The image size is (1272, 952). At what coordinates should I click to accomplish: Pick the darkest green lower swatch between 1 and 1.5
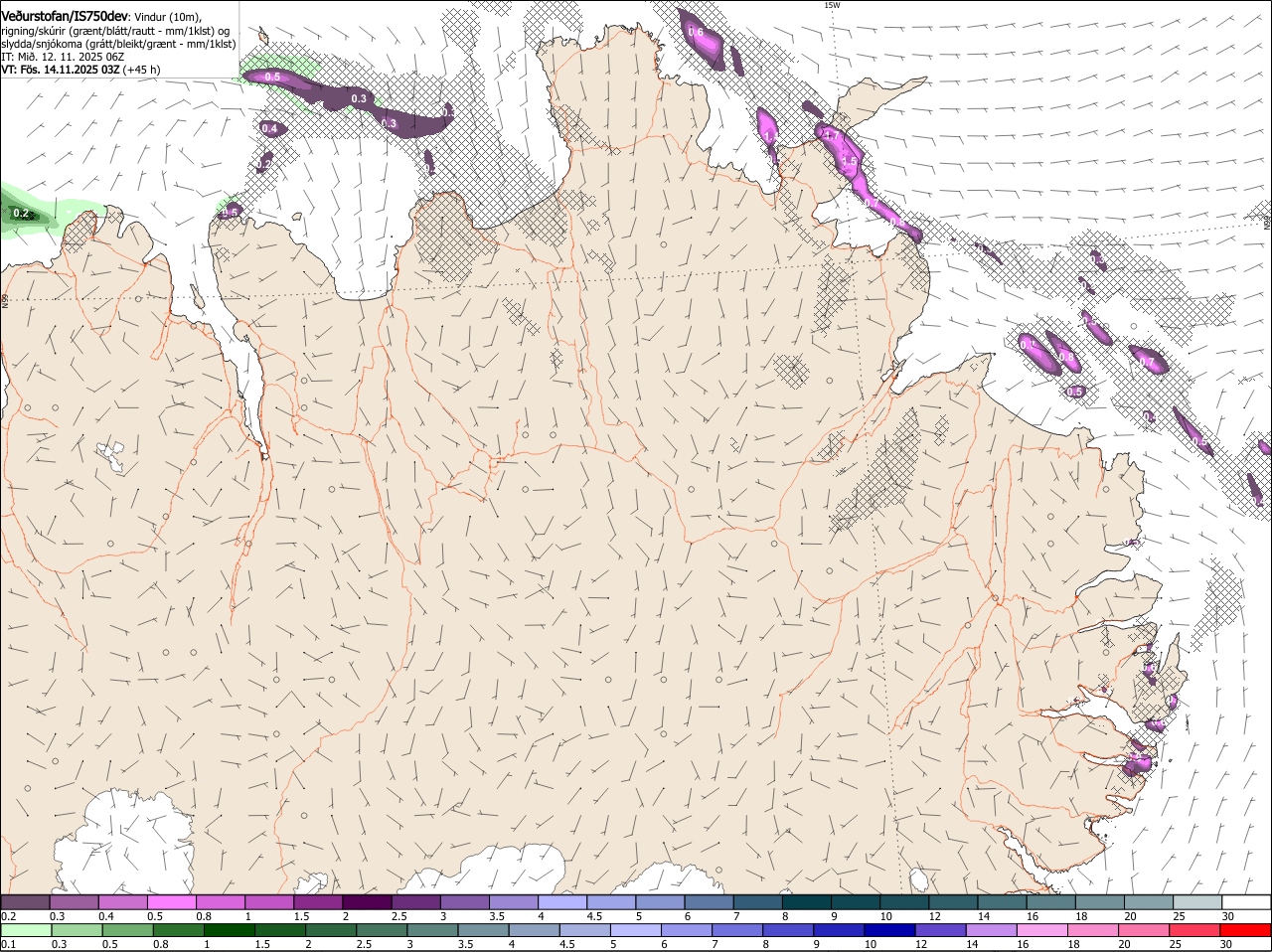pos(229,930)
